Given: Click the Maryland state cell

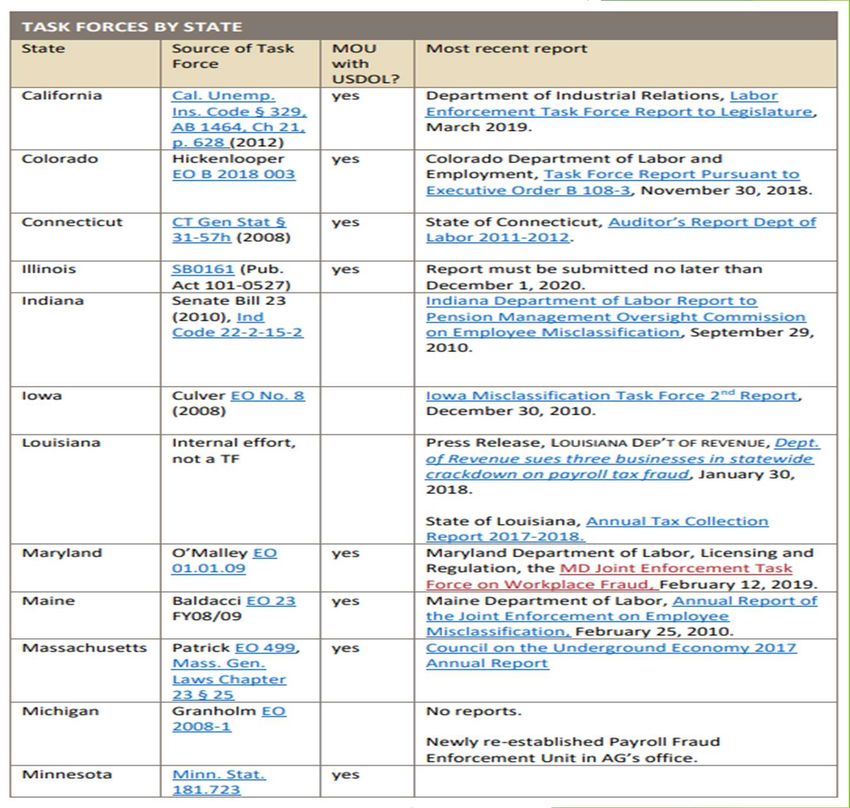Looking at the screenshot, I should (x=85, y=568).
